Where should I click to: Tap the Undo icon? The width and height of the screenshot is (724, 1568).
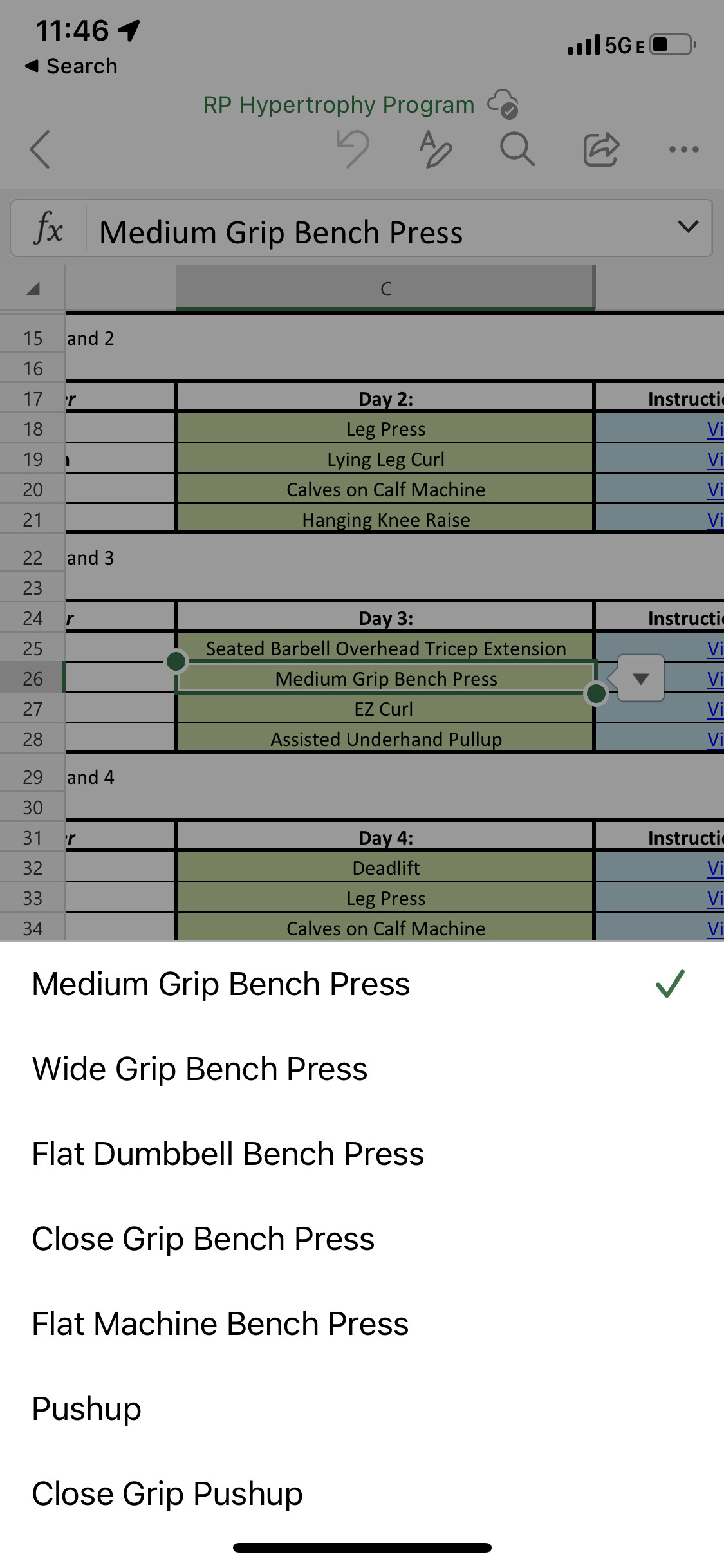point(353,149)
